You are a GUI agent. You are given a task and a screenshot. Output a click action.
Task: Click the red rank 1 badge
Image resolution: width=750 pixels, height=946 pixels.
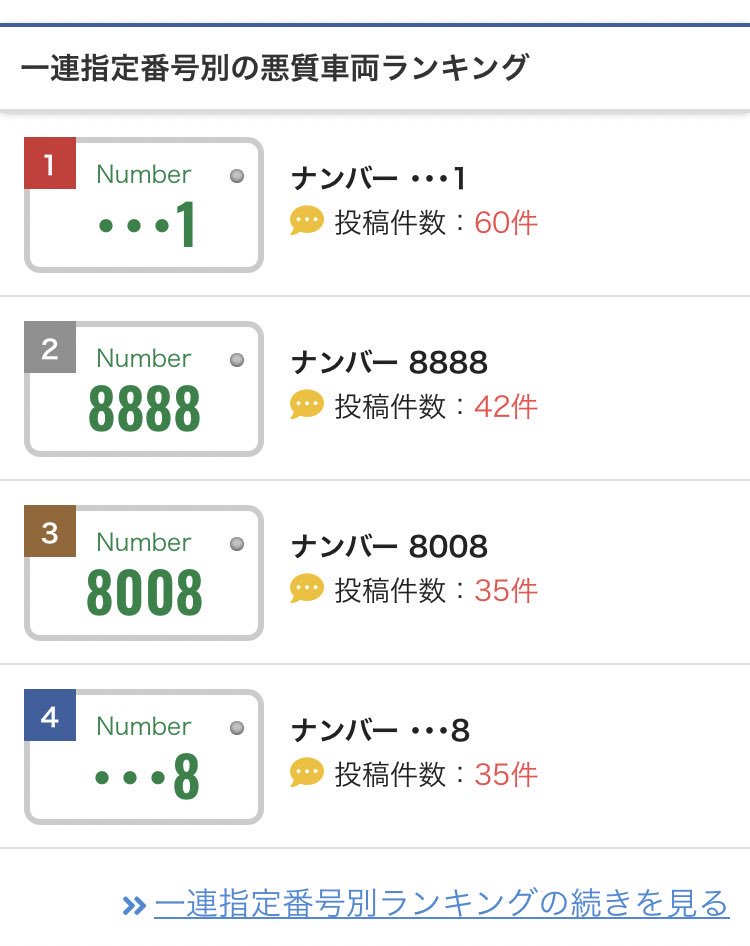tap(50, 163)
